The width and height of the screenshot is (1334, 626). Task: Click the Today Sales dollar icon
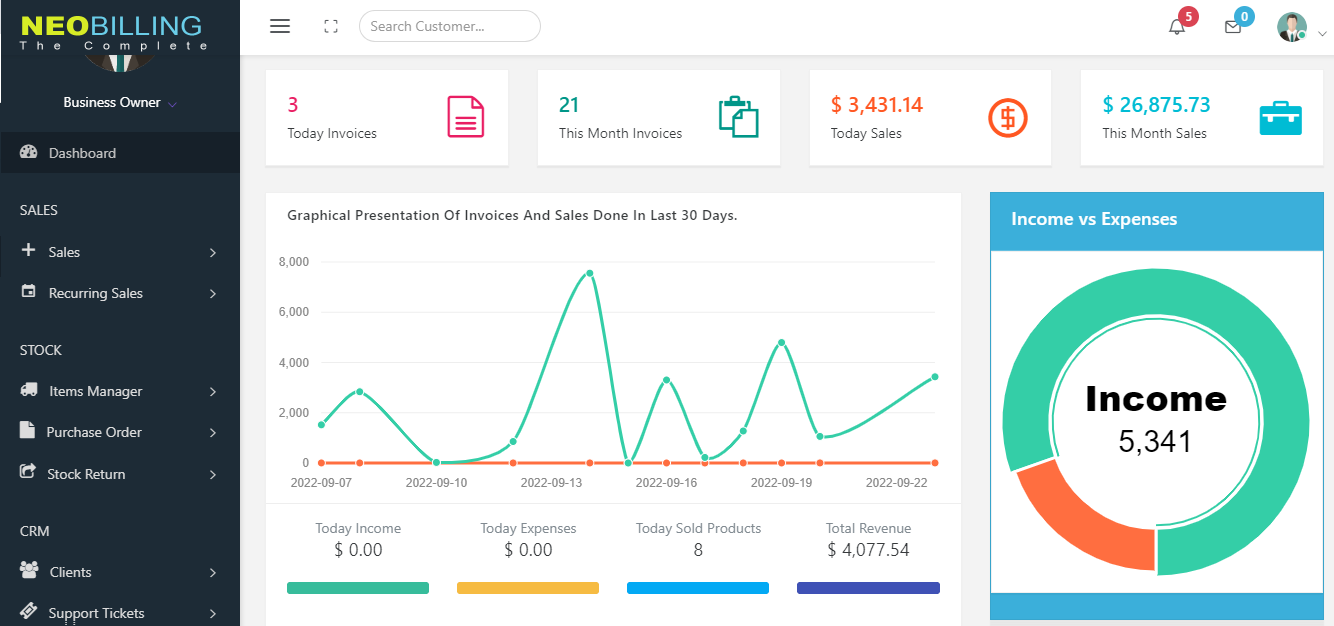pos(1008,118)
